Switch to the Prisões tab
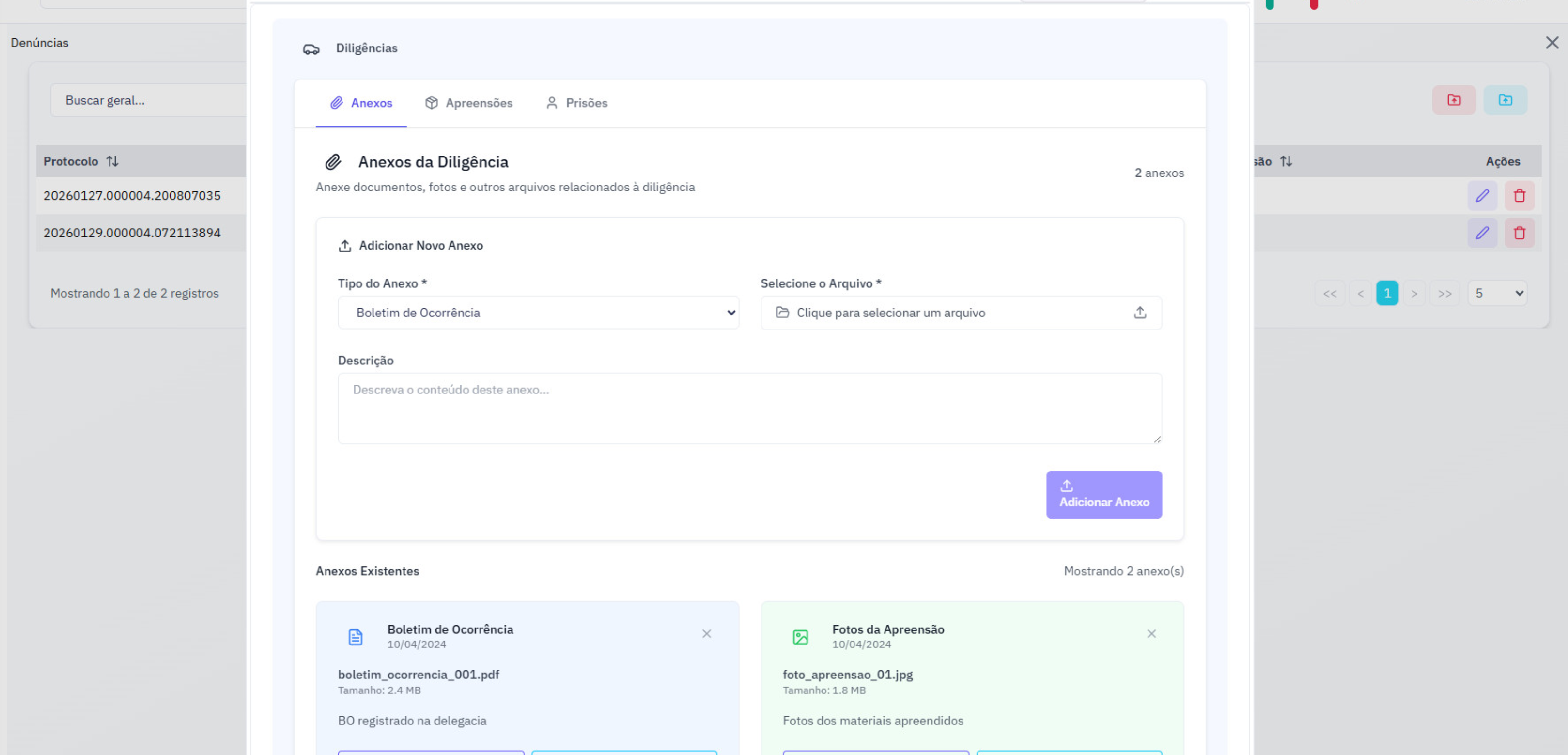 [576, 103]
